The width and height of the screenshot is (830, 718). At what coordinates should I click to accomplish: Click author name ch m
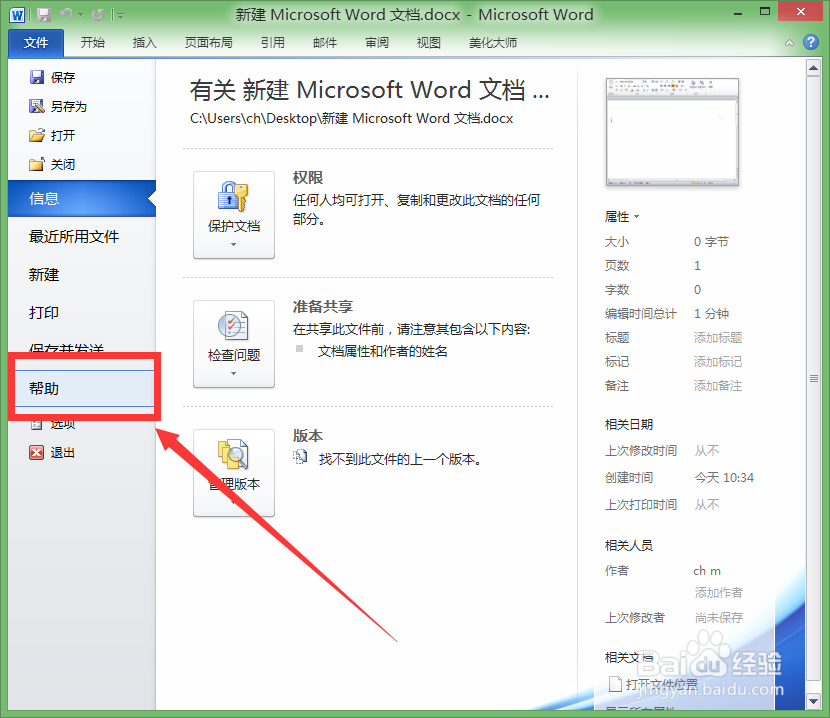tap(707, 571)
